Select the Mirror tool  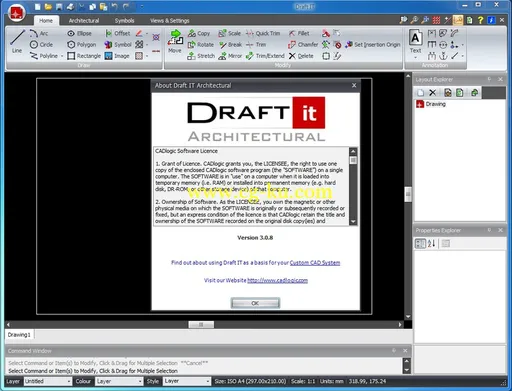pyautogui.click(x=230, y=56)
